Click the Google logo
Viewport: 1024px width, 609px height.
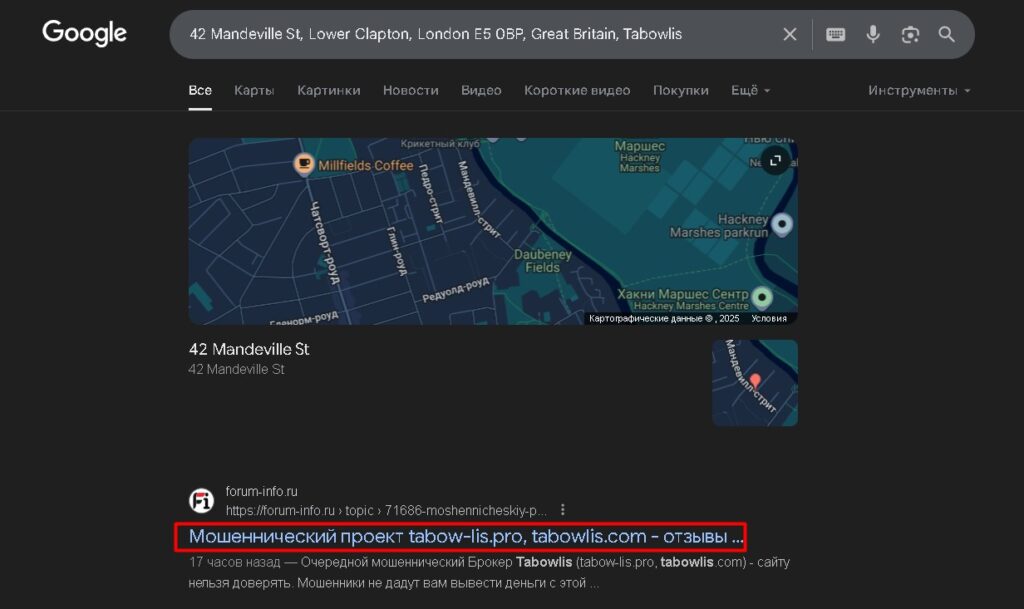[84, 33]
